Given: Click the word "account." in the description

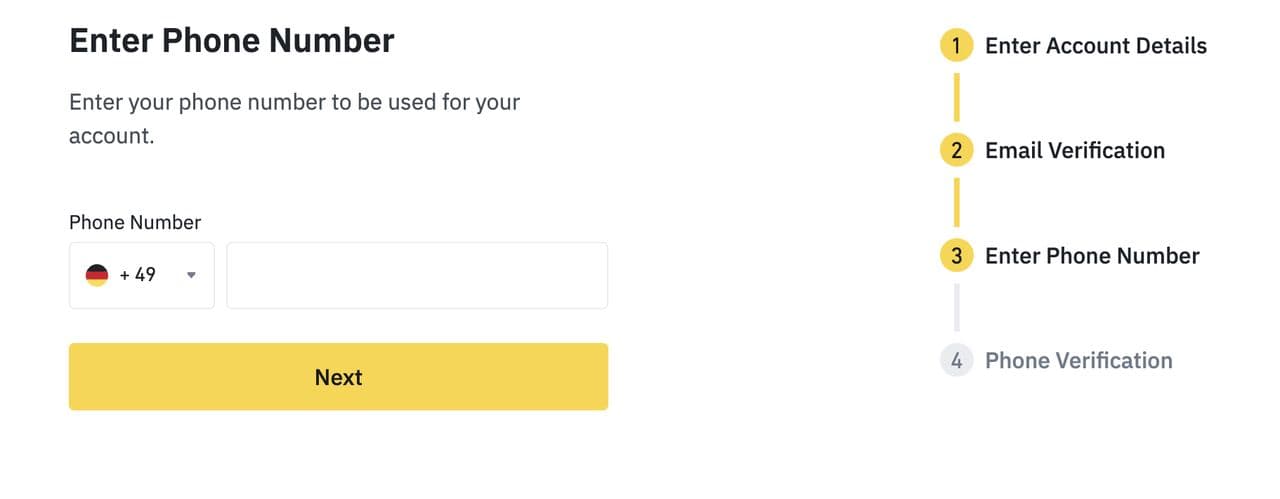Looking at the screenshot, I should click(111, 136).
